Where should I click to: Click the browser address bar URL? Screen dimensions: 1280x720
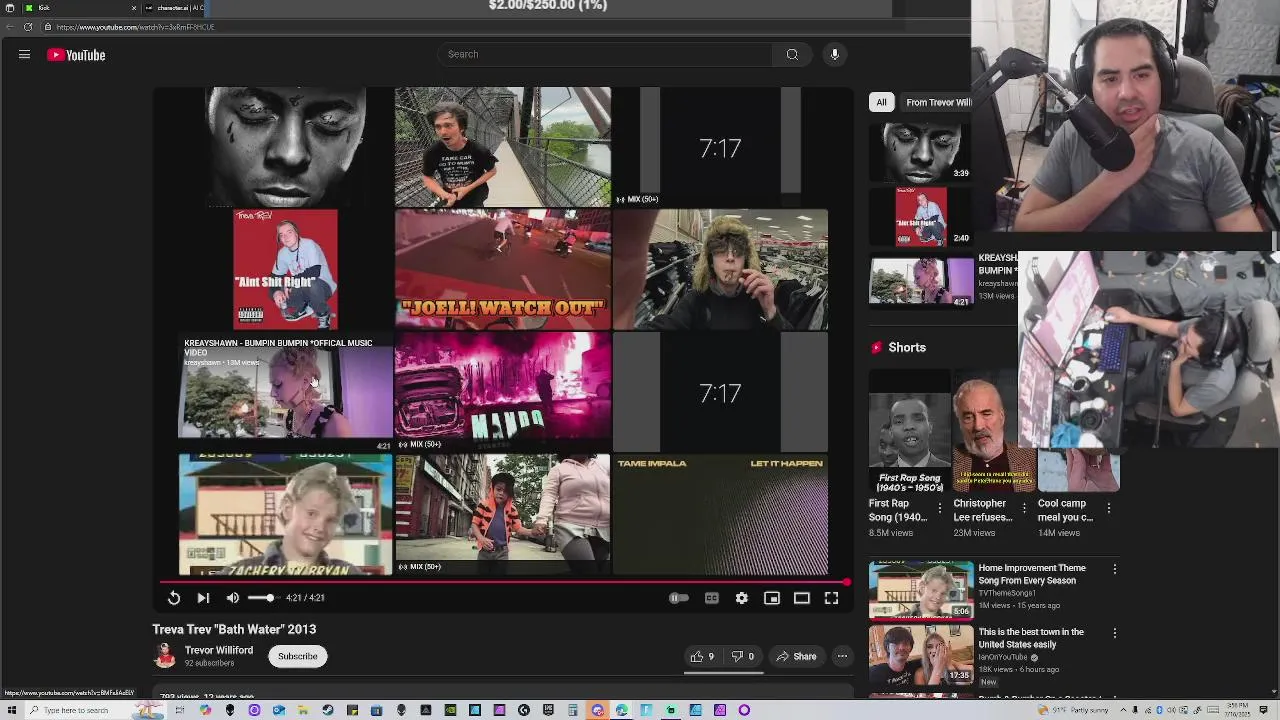[136, 27]
